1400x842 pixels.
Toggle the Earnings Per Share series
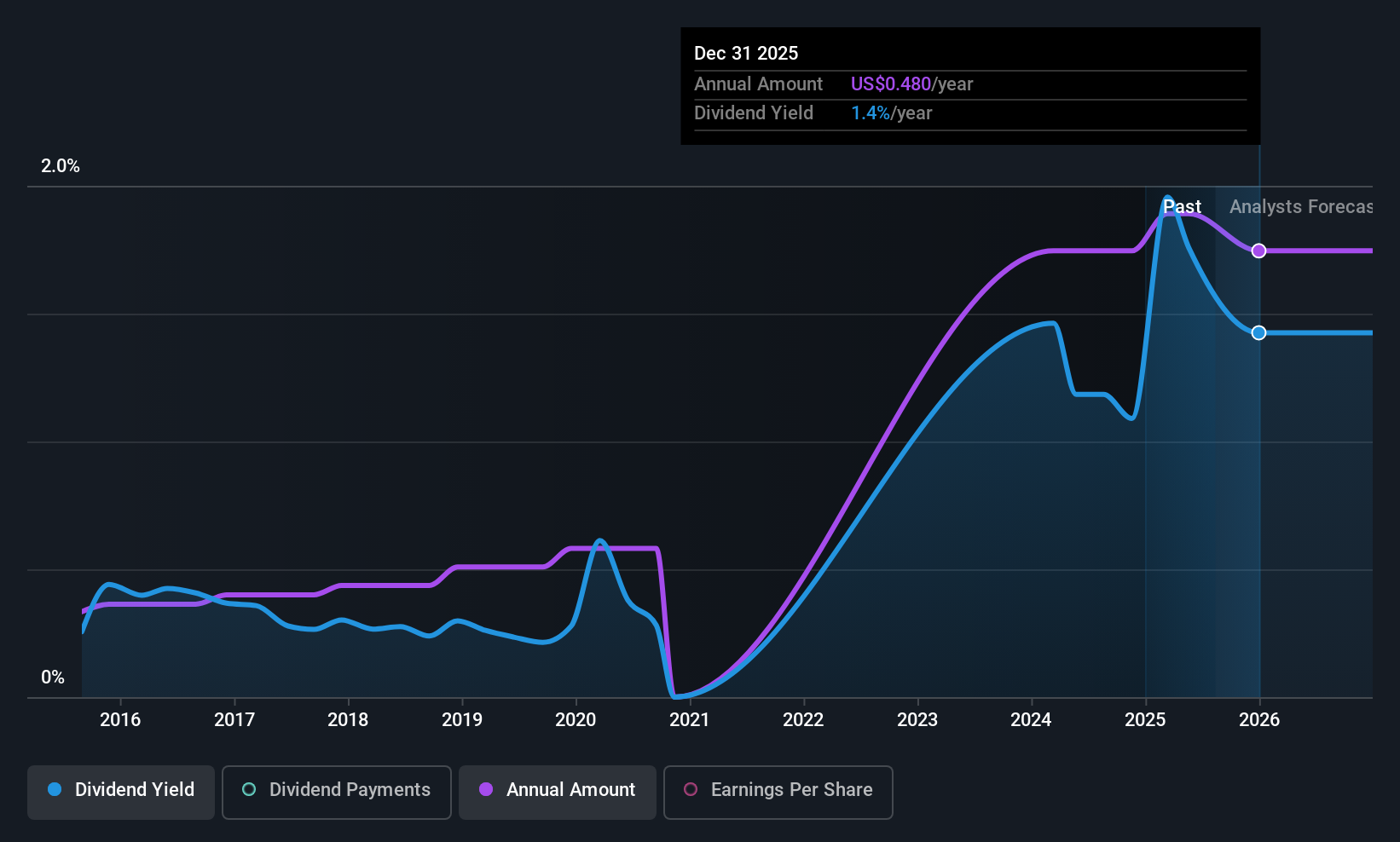point(778,793)
